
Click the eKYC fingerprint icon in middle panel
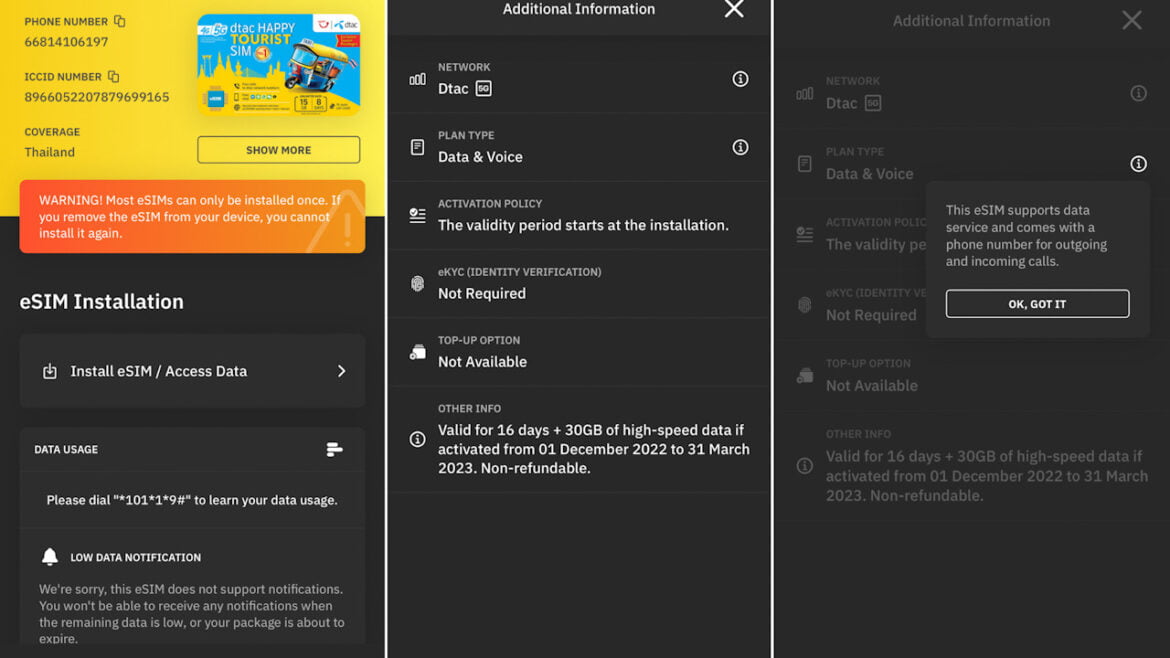tap(418, 284)
